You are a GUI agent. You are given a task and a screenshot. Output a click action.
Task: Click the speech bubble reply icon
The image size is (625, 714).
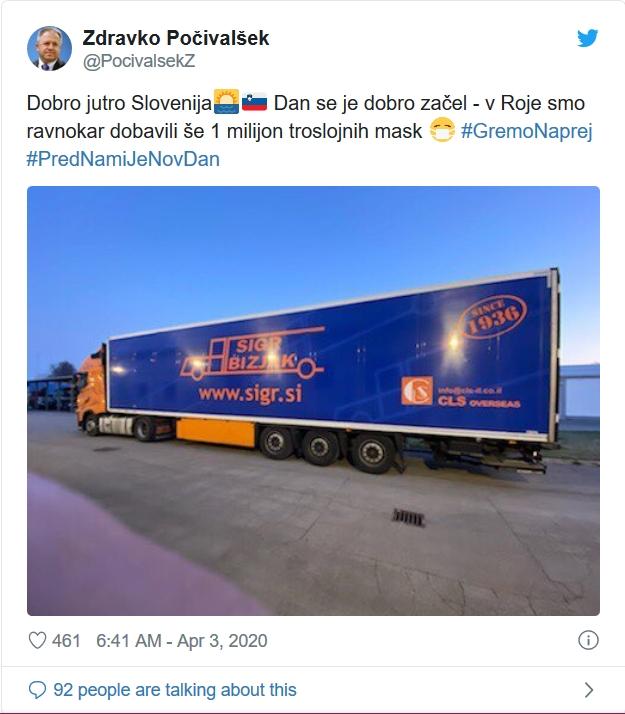(x=38, y=689)
